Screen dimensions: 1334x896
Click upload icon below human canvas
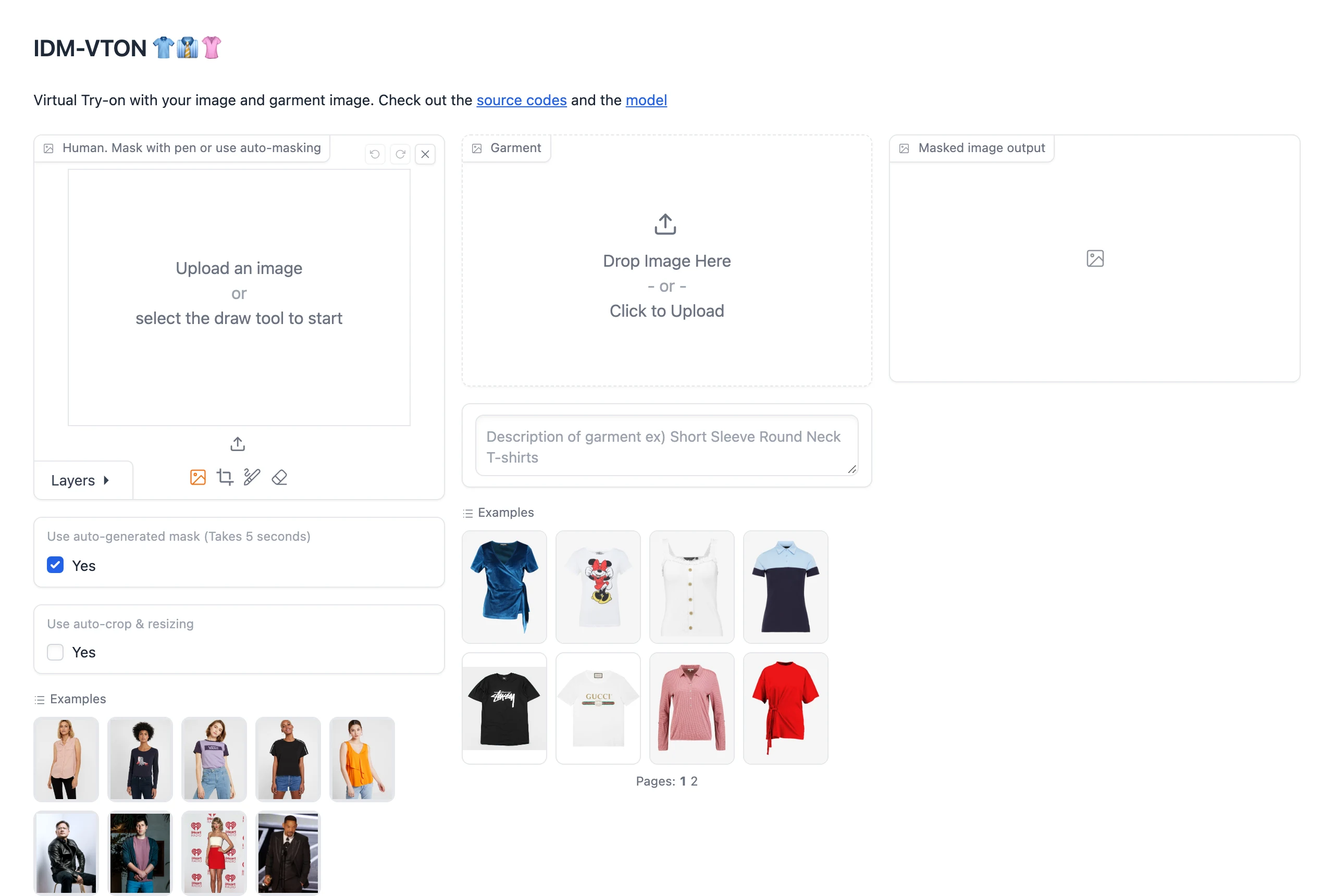[238, 444]
